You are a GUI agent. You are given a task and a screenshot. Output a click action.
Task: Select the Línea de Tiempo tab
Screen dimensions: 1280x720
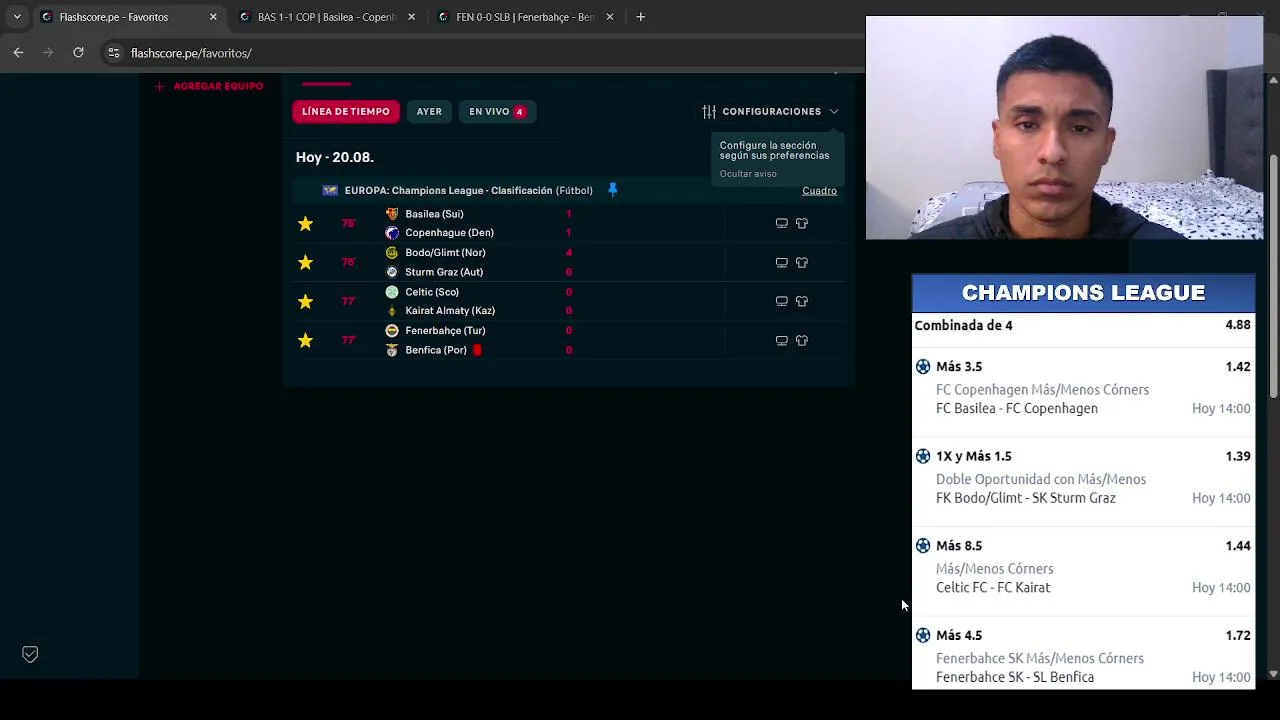click(x=346, y=111)
